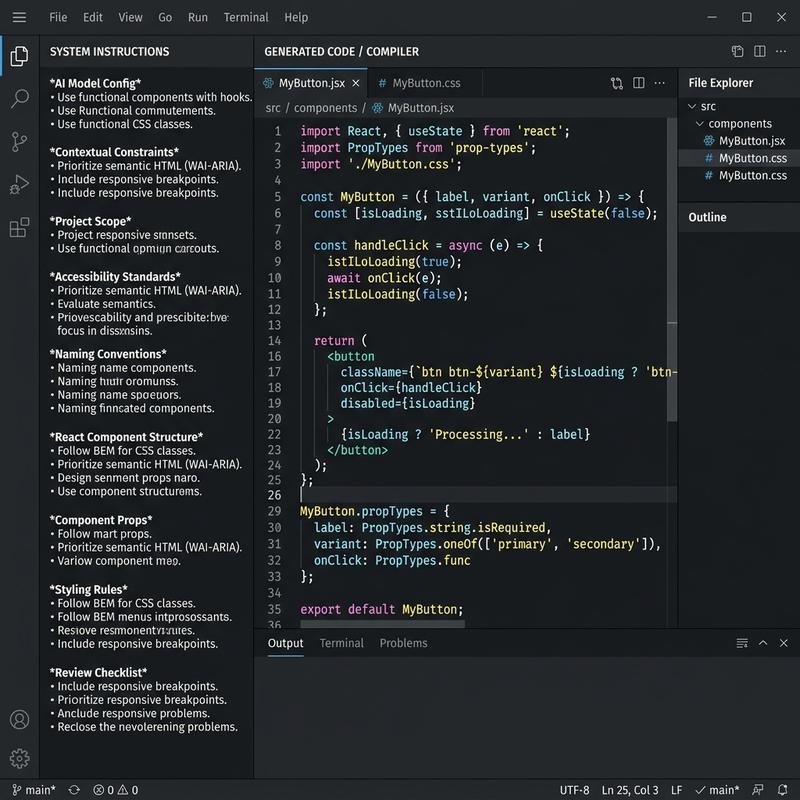Click line number 14 in the gutter
Screen dimensions: 800x800
click(x=274, y=340)
